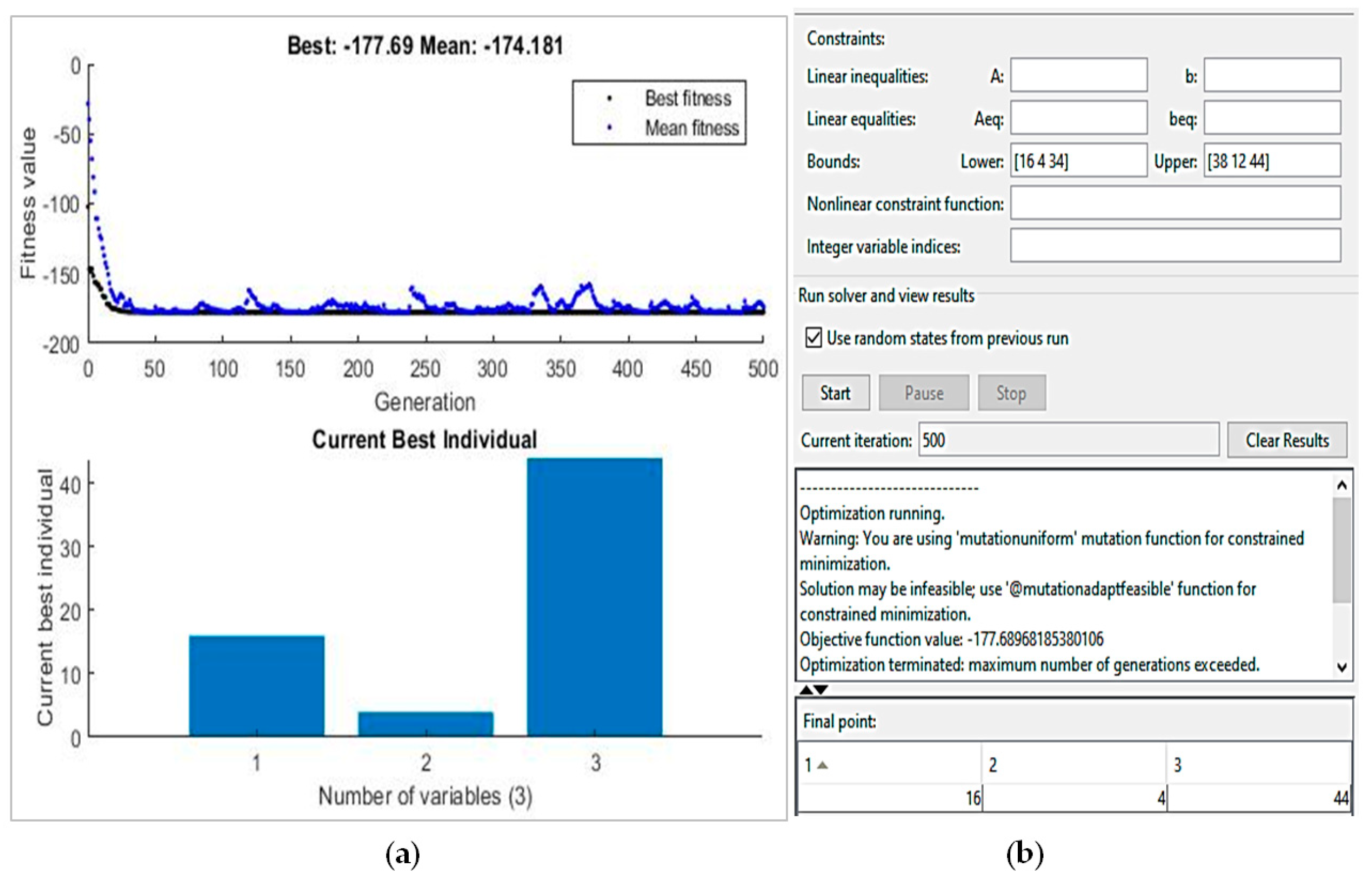1372x882 pixels.
Task: Click the Nonlinear constraint function field
Action: click(x=1175, y=203)
